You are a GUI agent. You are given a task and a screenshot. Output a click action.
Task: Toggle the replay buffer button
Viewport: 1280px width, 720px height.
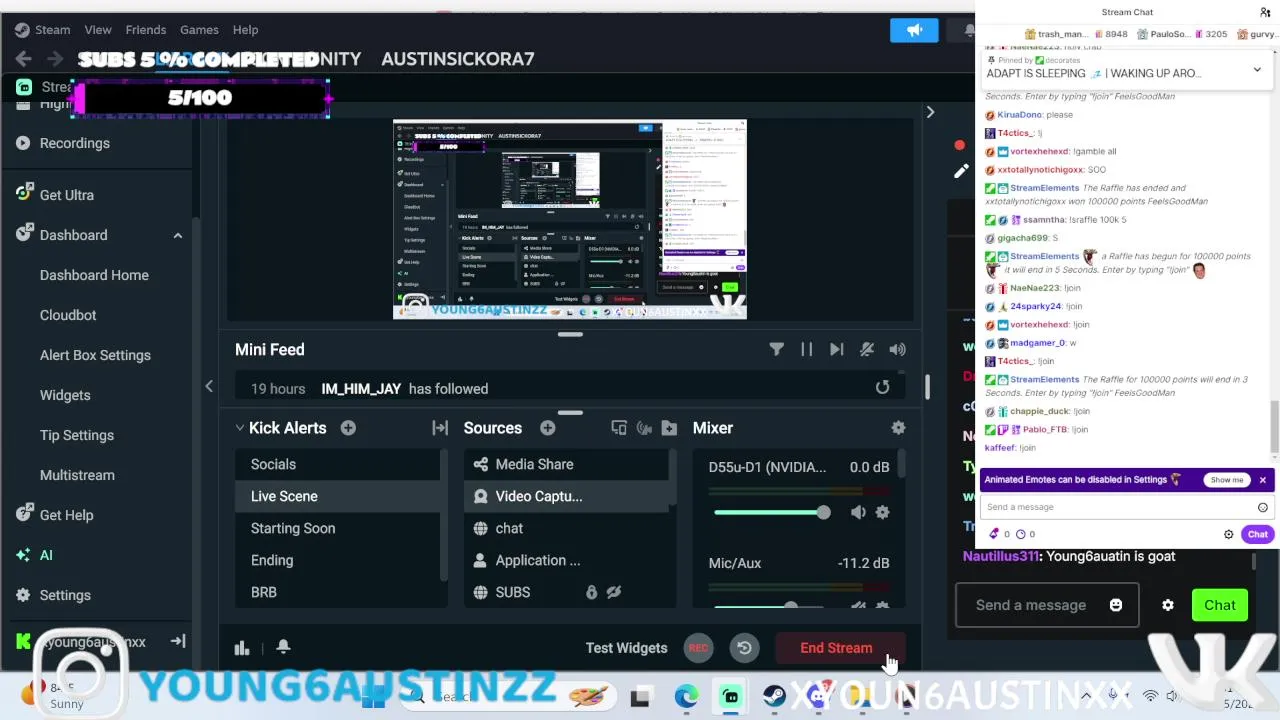coord(744,648)
